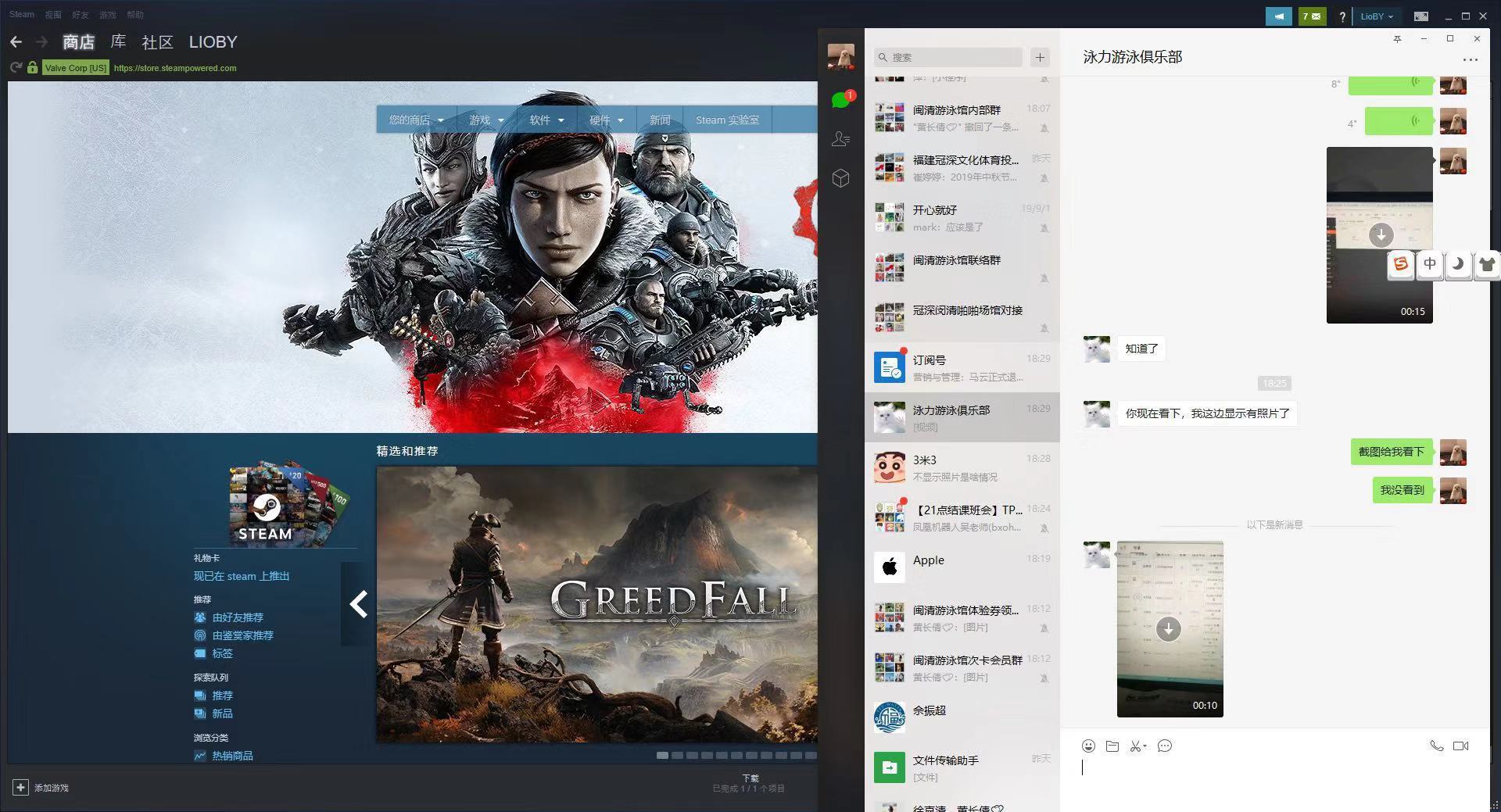Screen dimensions: 1501x812
Task: Reload the Steam store page
Action: click(16, 68)
